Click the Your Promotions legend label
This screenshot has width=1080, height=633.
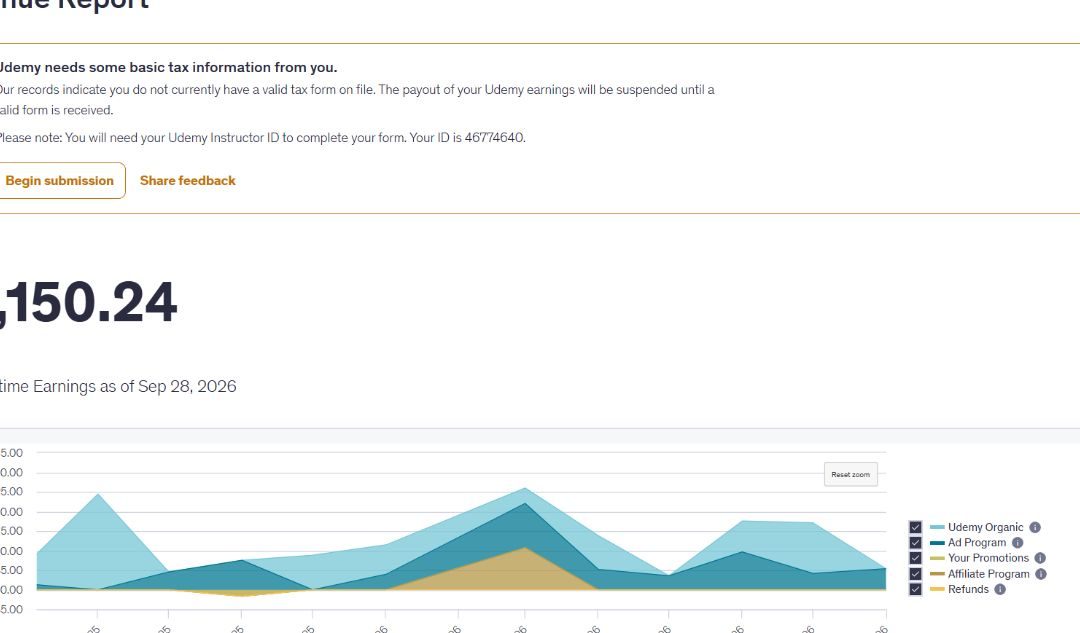[x=988, y=558]
